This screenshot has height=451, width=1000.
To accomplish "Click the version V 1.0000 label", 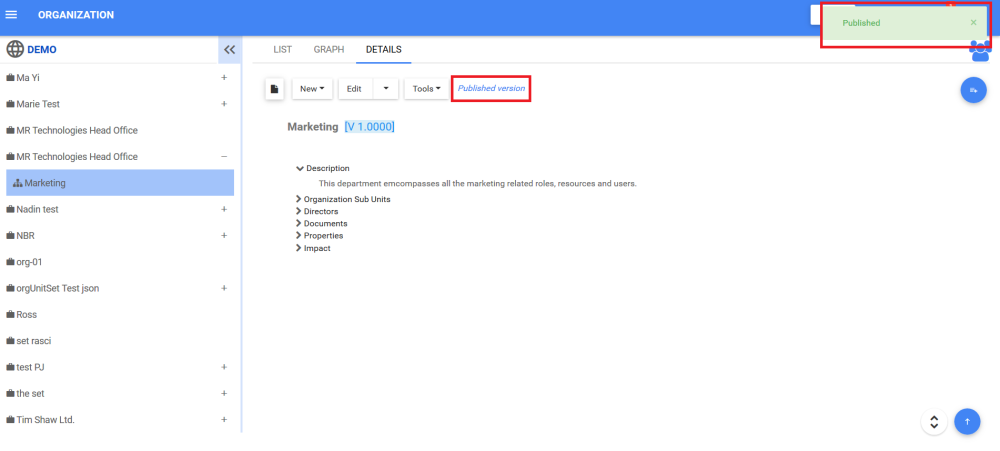I will tap(369, 127).
